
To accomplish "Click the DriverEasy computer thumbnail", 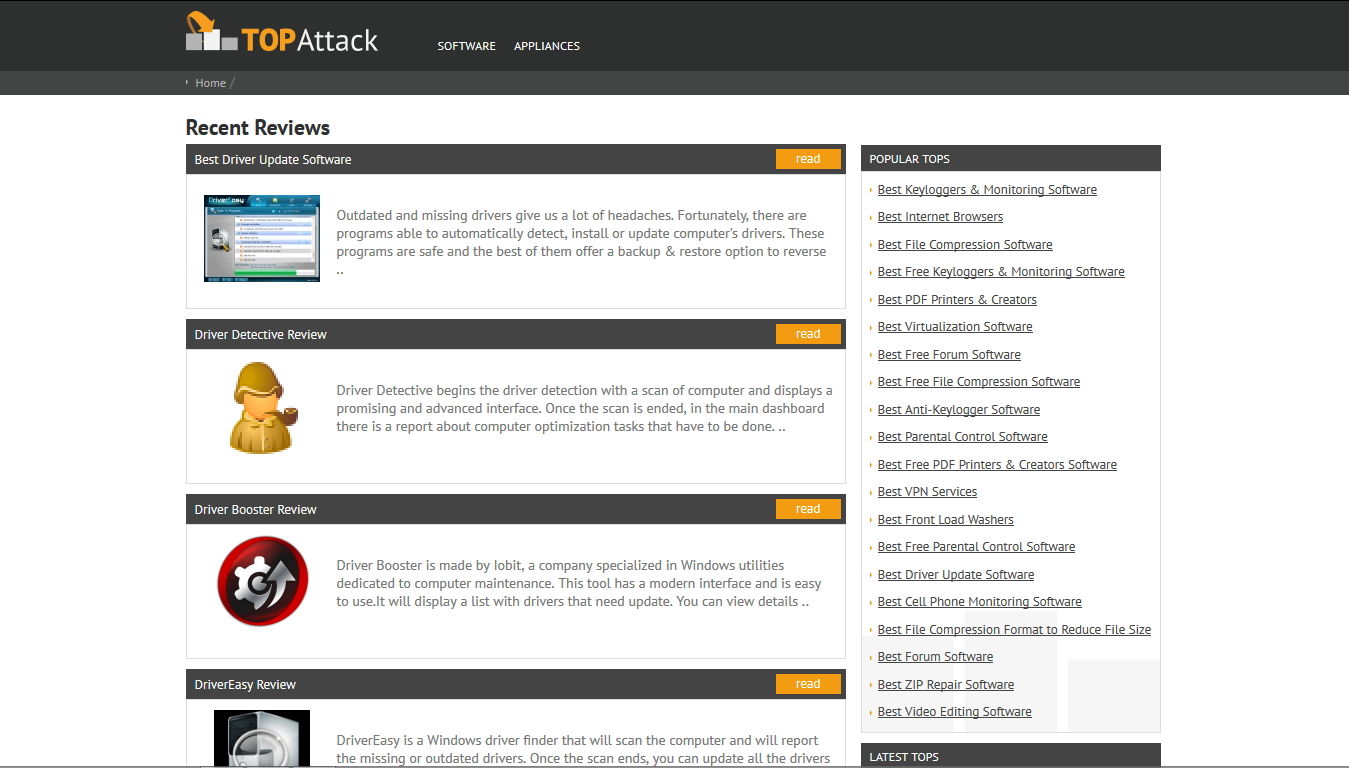I will tap(262, 738).
